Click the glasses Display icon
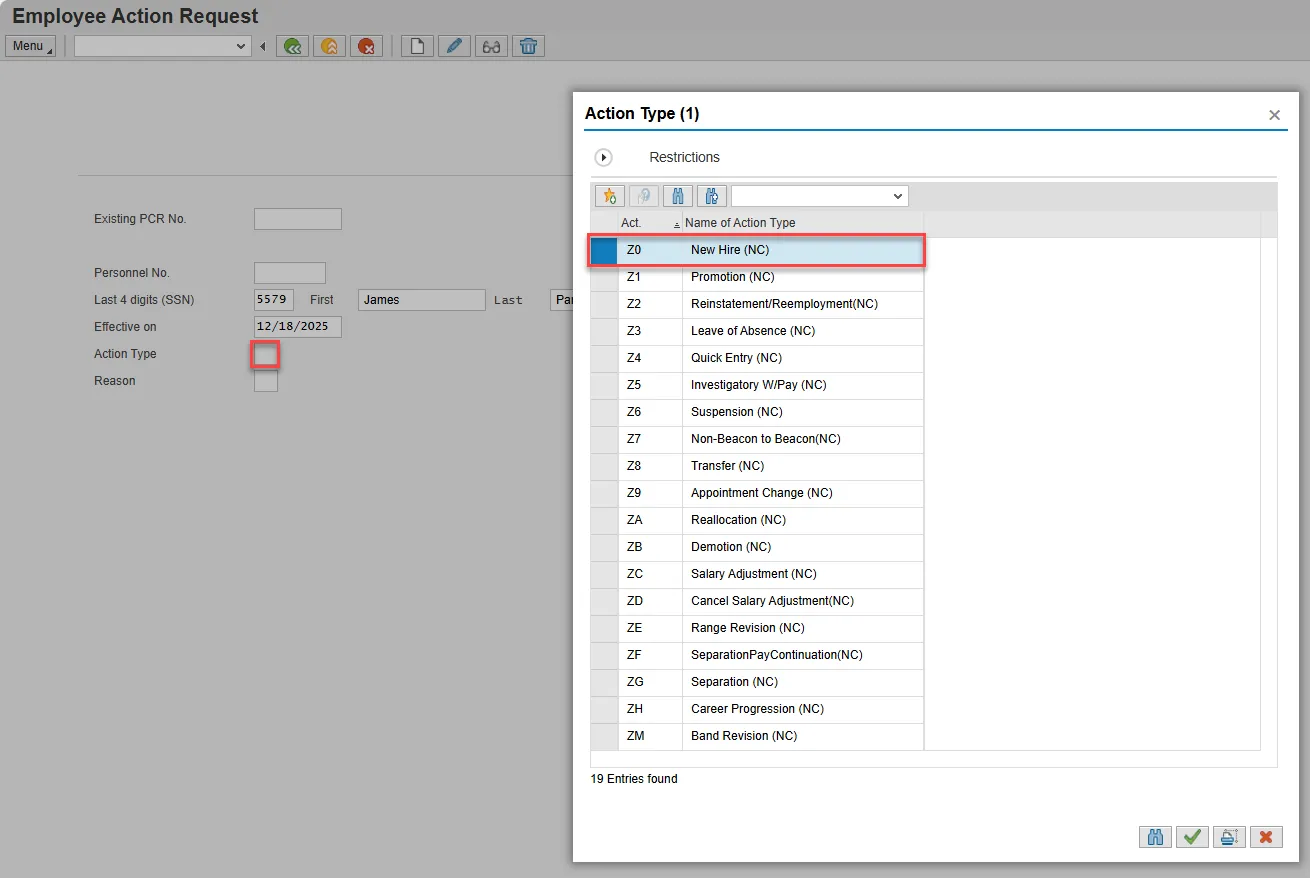1310x878 pixels. 491,46
